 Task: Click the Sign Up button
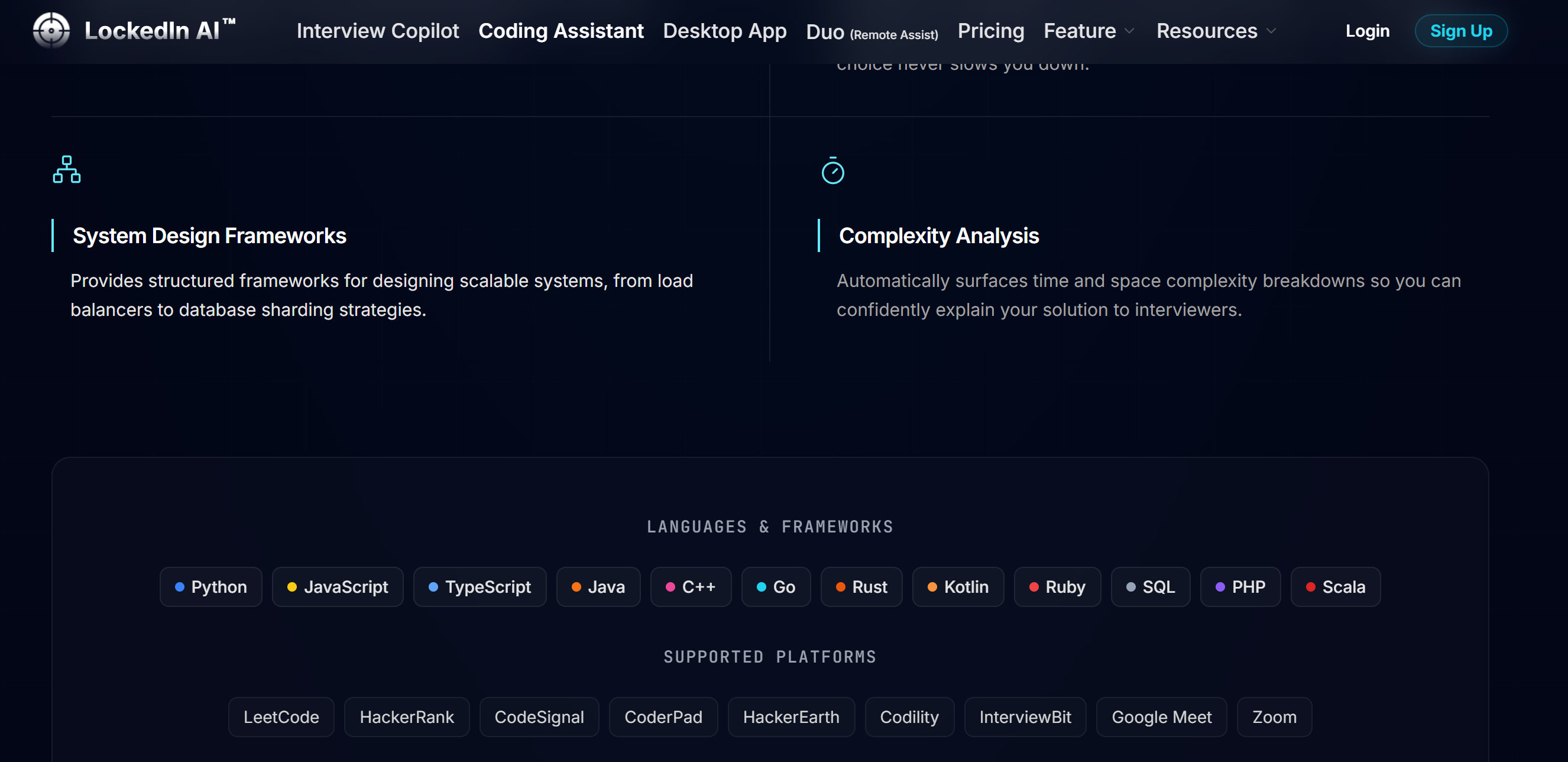pyautogui.click(x=1460, y=30)
